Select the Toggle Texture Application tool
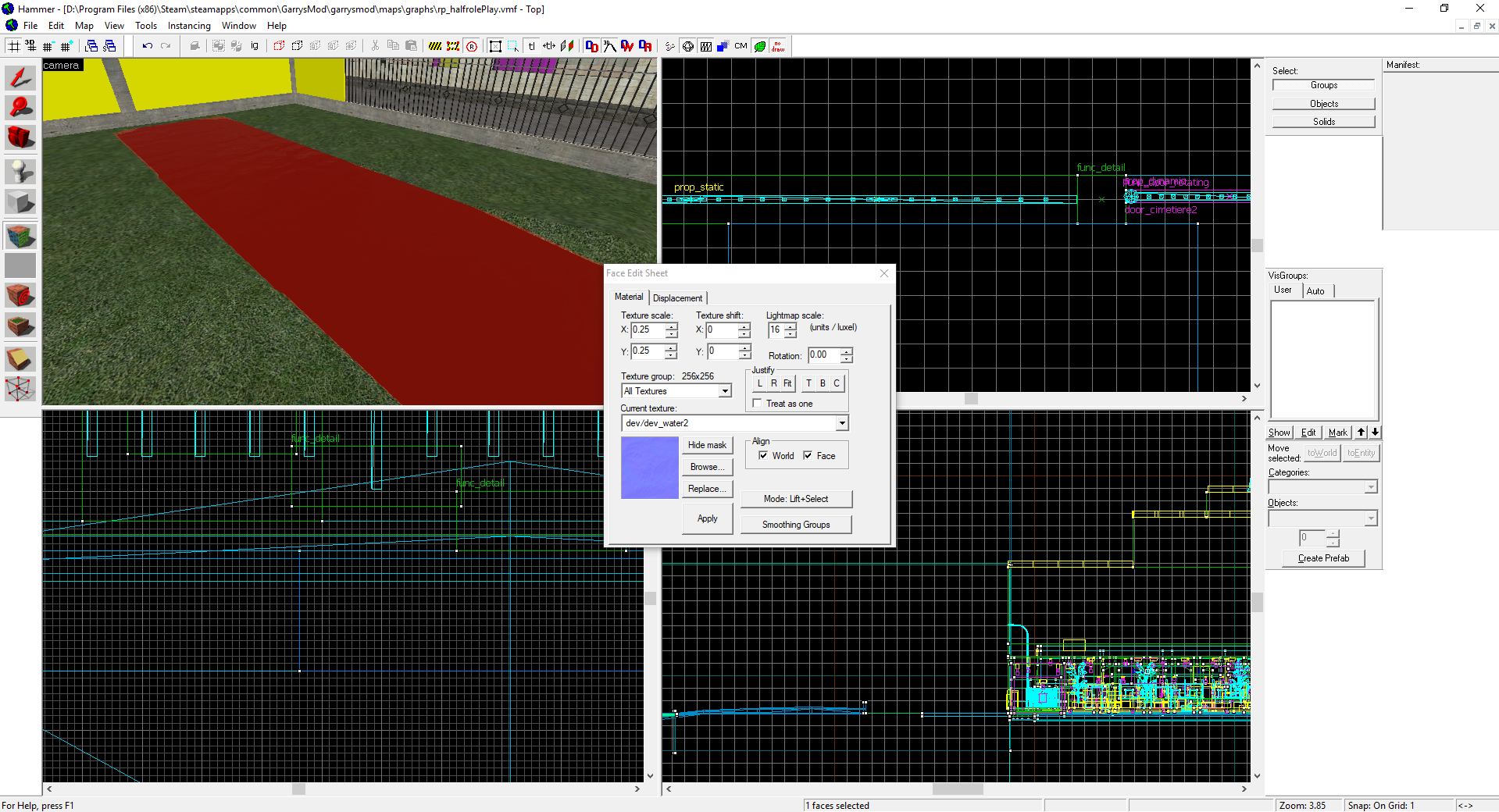This screenshot has height=812, width=1499. click(20, 236)
